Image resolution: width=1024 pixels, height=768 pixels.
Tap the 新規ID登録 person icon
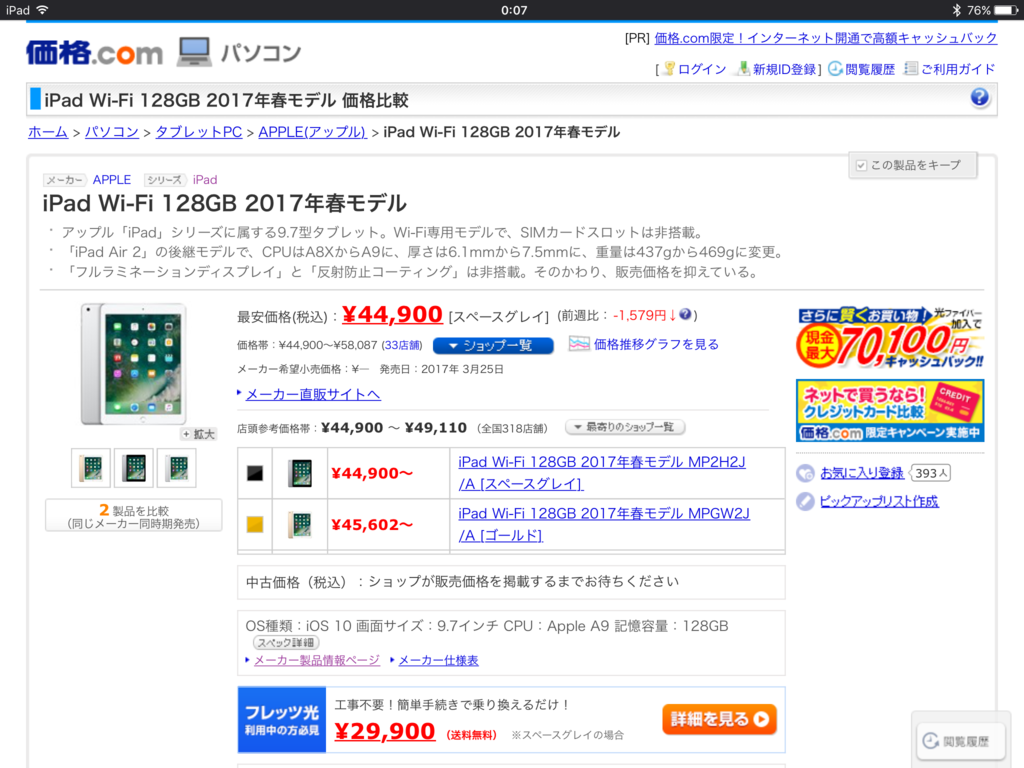pyautogui.click(x=743, y=69)
